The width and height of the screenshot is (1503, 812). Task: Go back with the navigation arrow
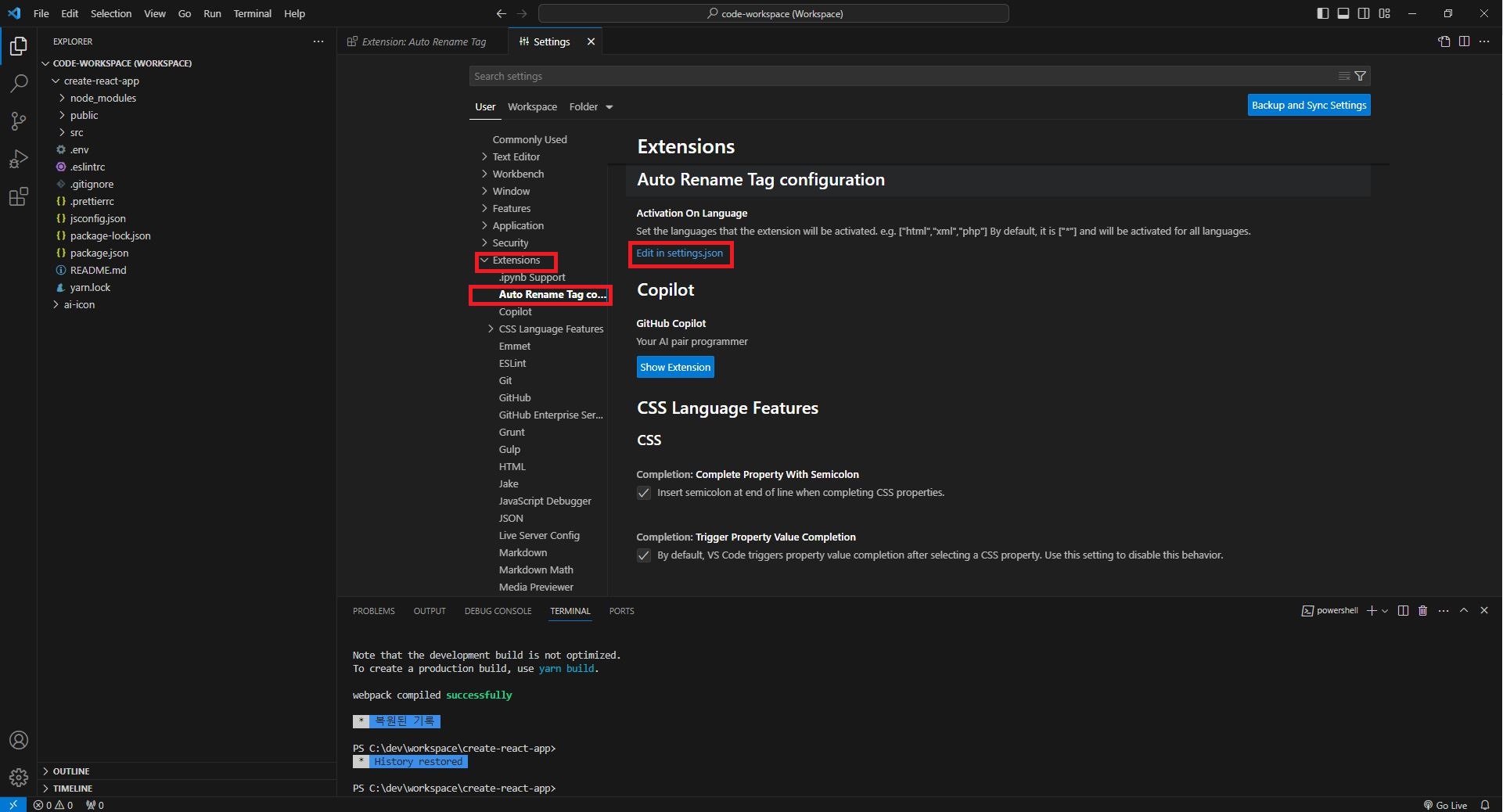coord(501,13)
